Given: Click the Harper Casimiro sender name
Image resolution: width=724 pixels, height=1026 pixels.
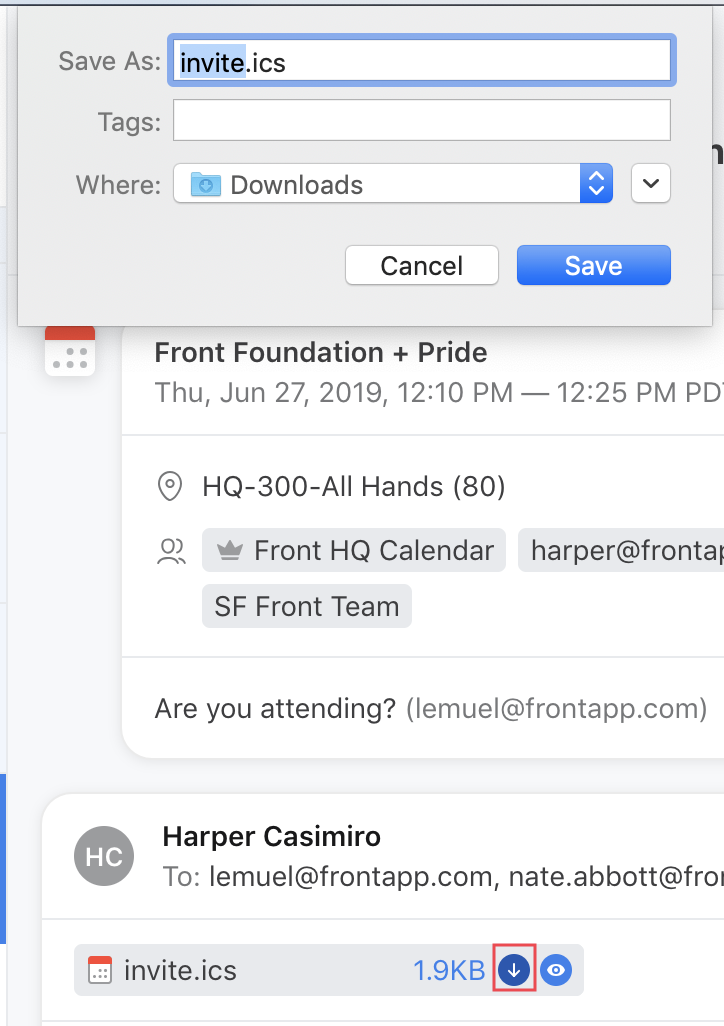Looking at the screenshot, I should point(272,836).
